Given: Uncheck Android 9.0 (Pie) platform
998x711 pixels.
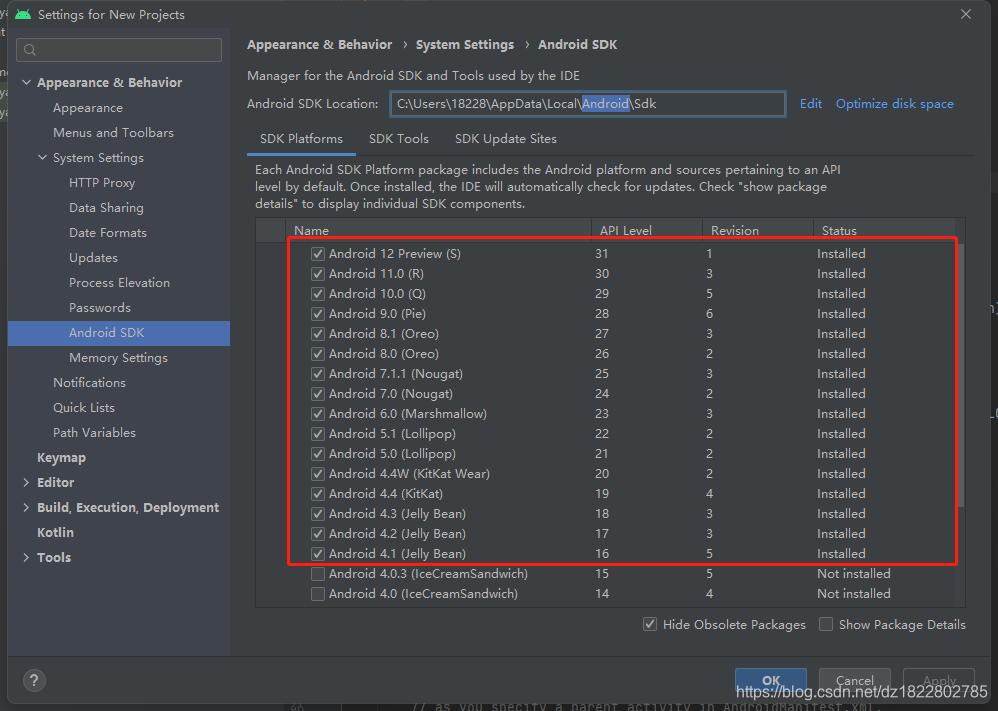Looking at the screenshot, I should point(318,314).
